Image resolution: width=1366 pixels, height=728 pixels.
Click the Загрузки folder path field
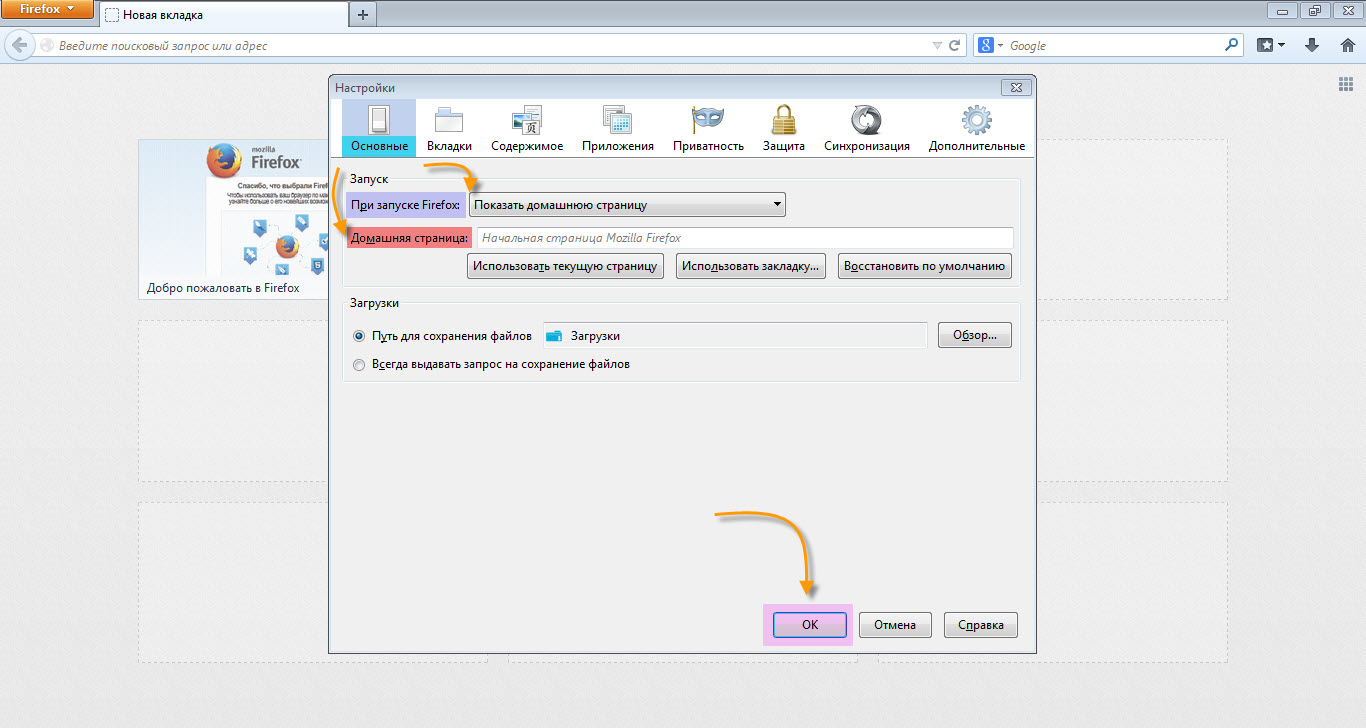pyautogui.click(x=735, y=336)
